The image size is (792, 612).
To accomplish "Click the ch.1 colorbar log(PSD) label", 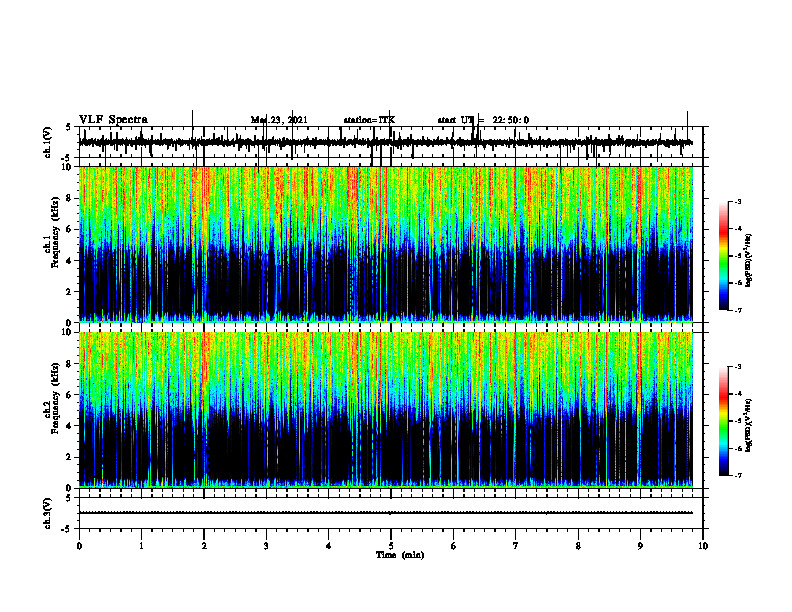I will 748,260.
